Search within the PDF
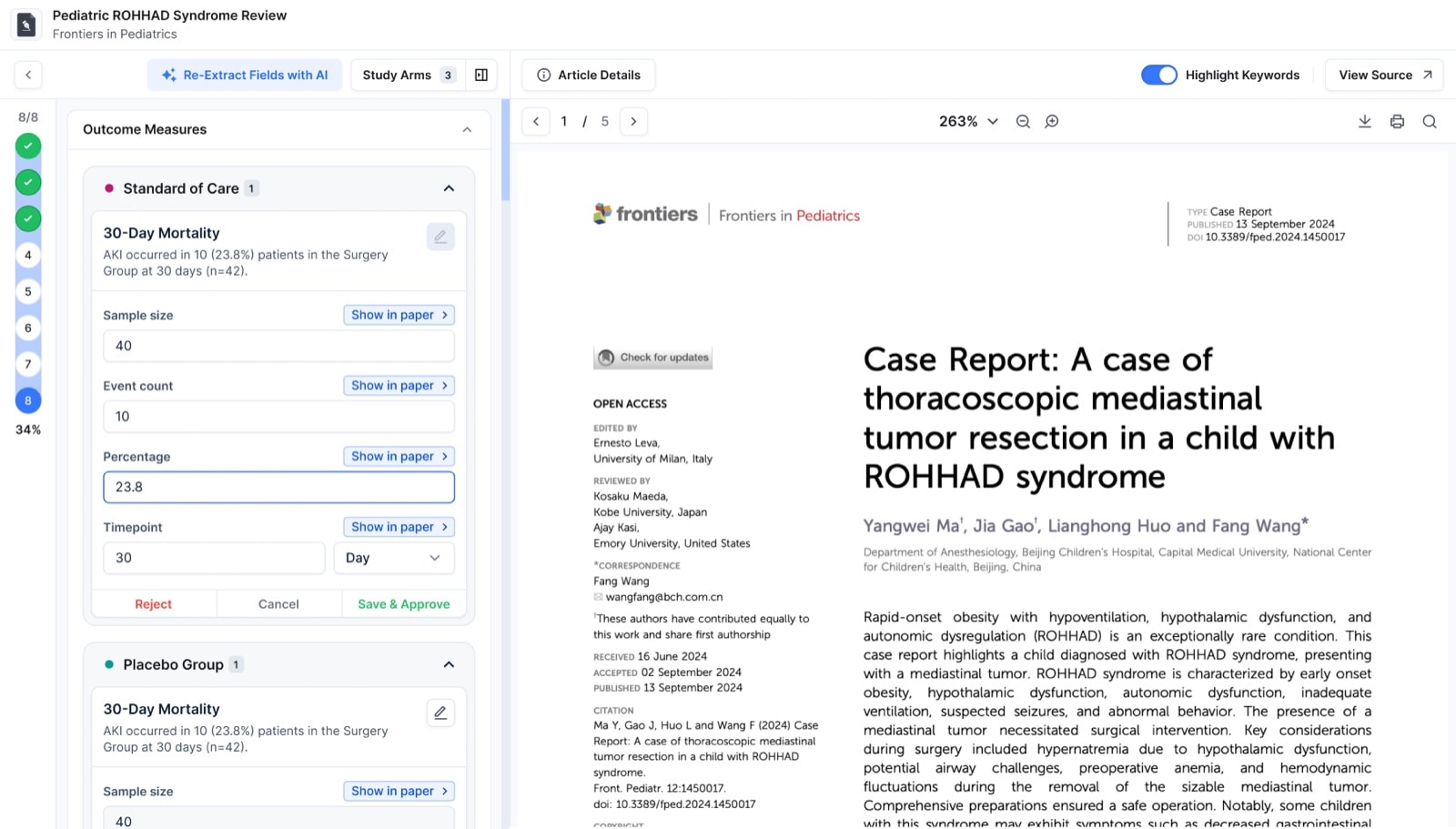Image resolution: width=1456 pixels, height=829 pixels. [1430, 121]
